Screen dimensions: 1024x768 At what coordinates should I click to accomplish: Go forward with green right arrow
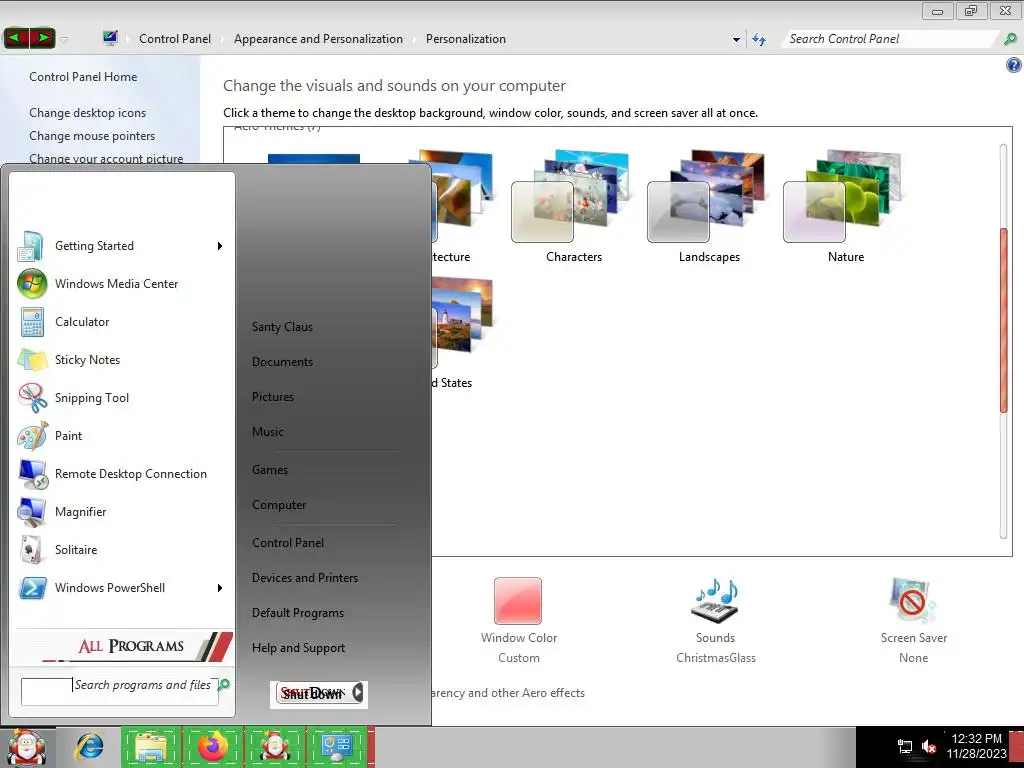point(43,38)
